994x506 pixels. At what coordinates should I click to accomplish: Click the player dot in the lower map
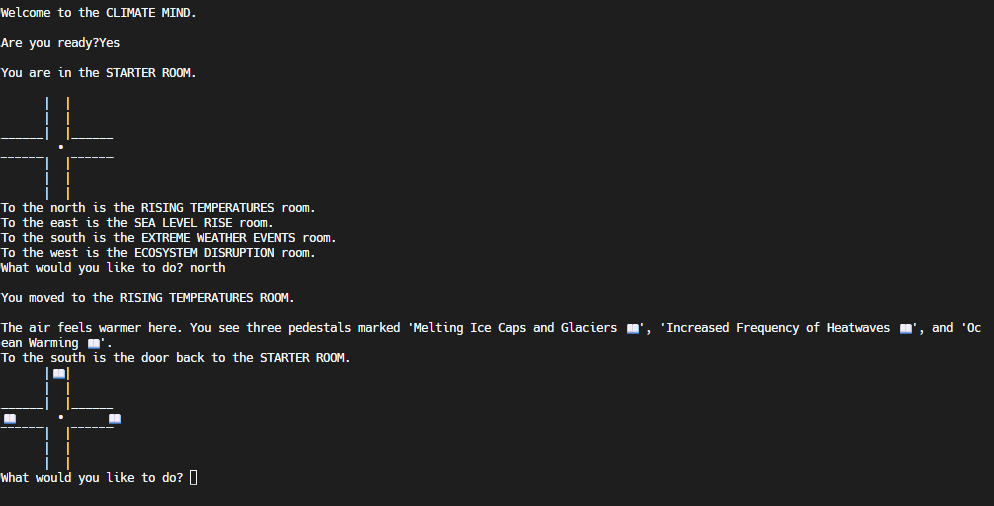coord(61,417)
